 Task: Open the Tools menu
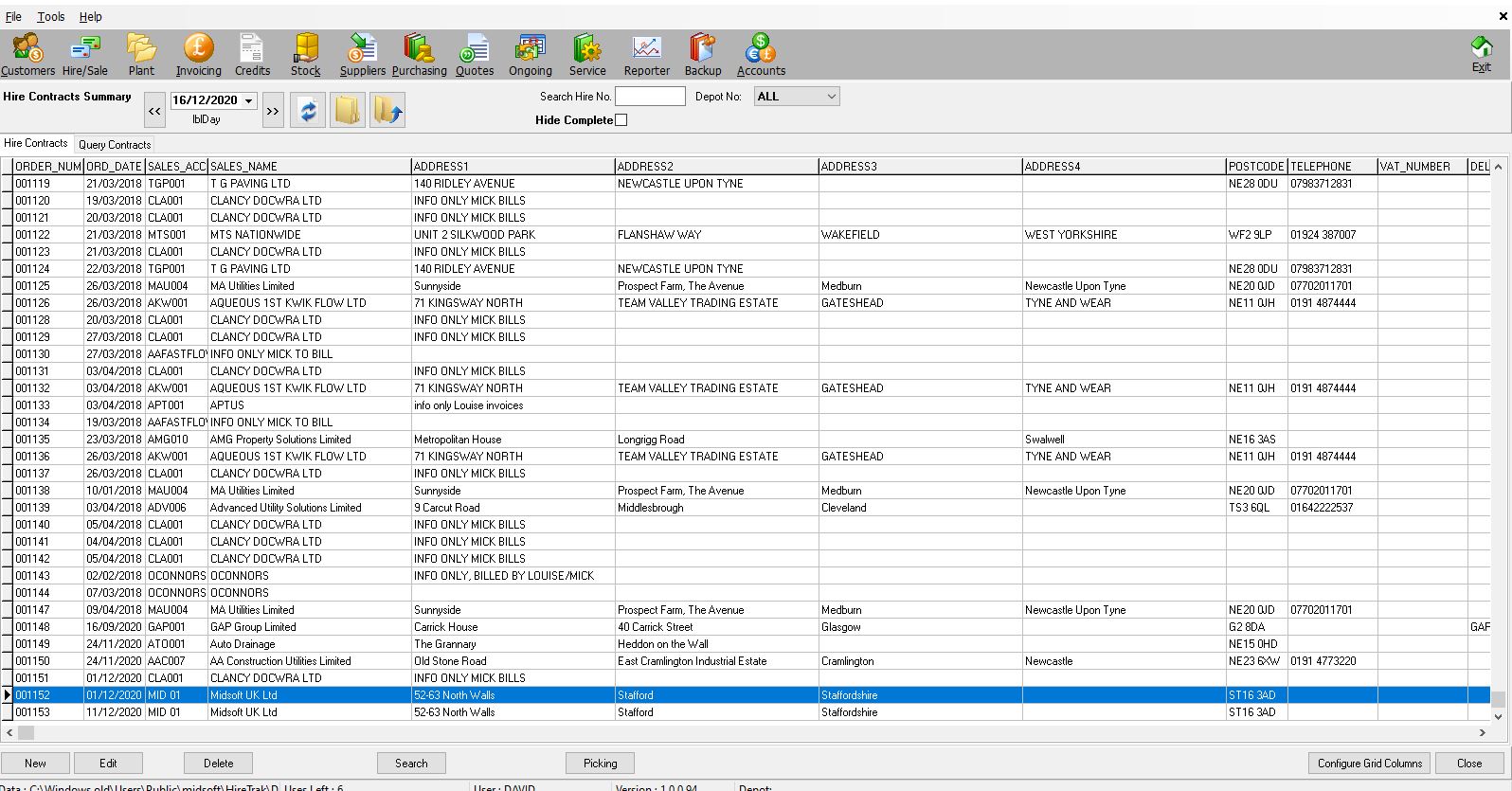click(51, 17)
